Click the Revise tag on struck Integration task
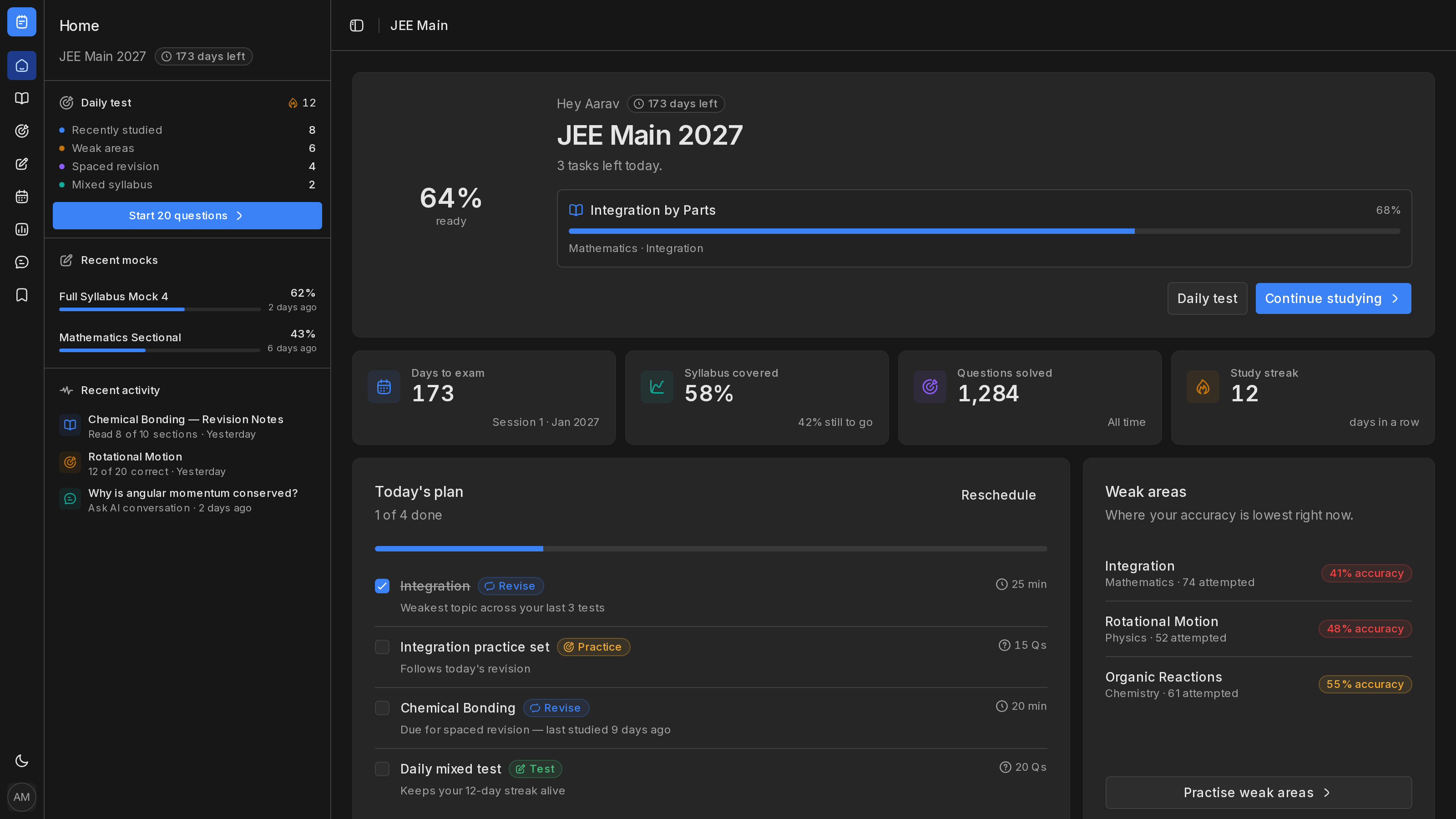Screen dimensions: 1456x819 [x=511, y=586]
